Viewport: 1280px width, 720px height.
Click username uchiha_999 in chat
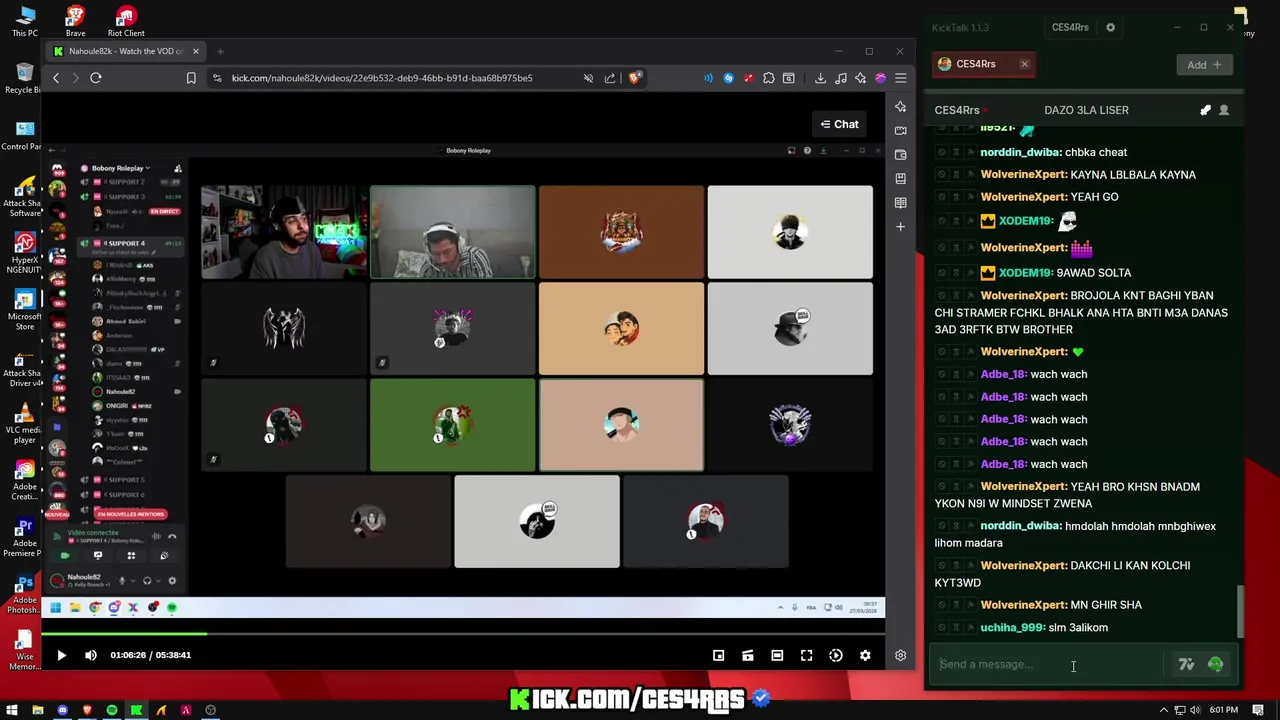click(x=1013, y=628)
